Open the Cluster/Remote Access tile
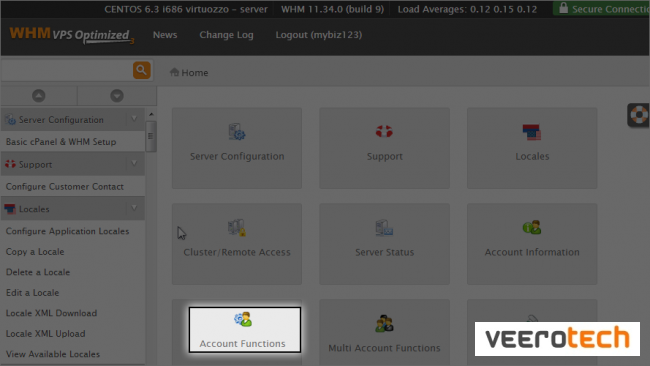 237,244
